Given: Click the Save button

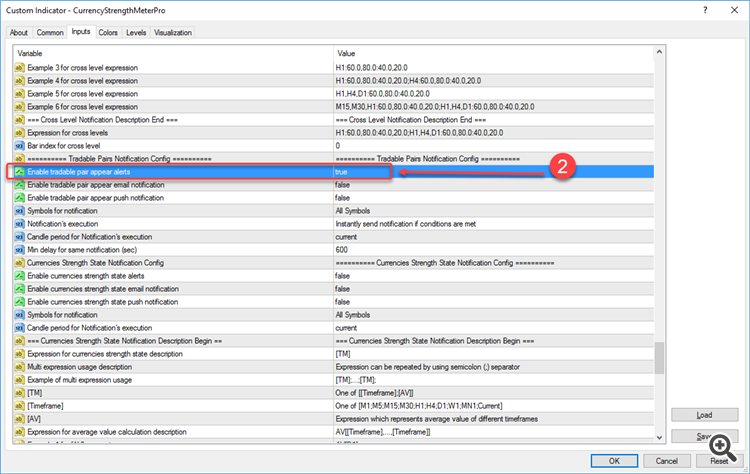Looking at the screenshot, I should [704, 436].
